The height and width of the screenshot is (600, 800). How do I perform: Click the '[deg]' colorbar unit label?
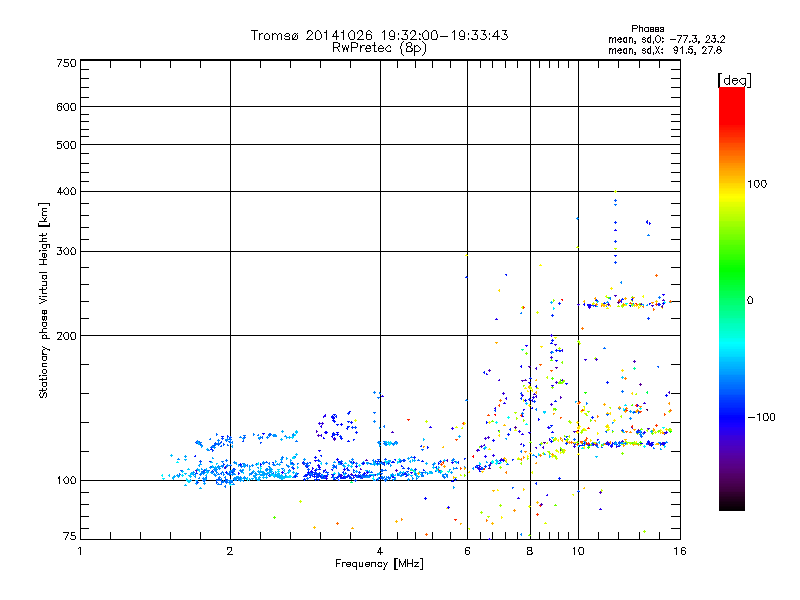[734, 81]
